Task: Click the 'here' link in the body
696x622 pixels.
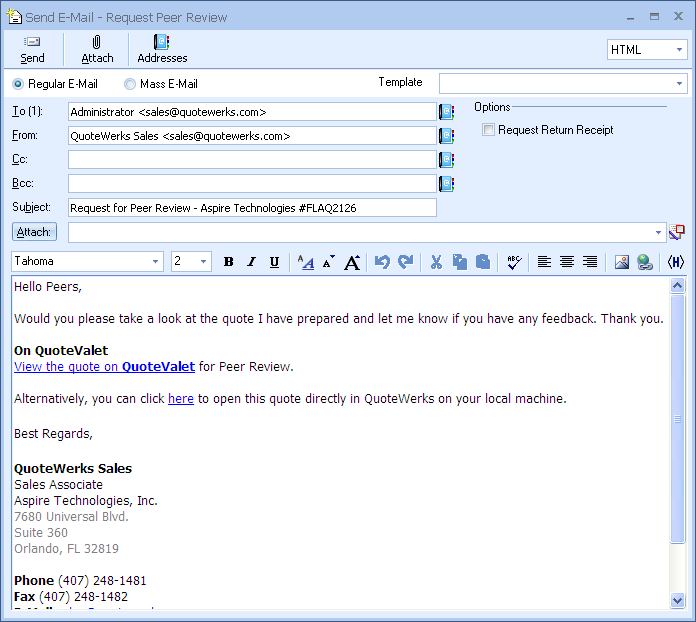Action: pos(181,399)
